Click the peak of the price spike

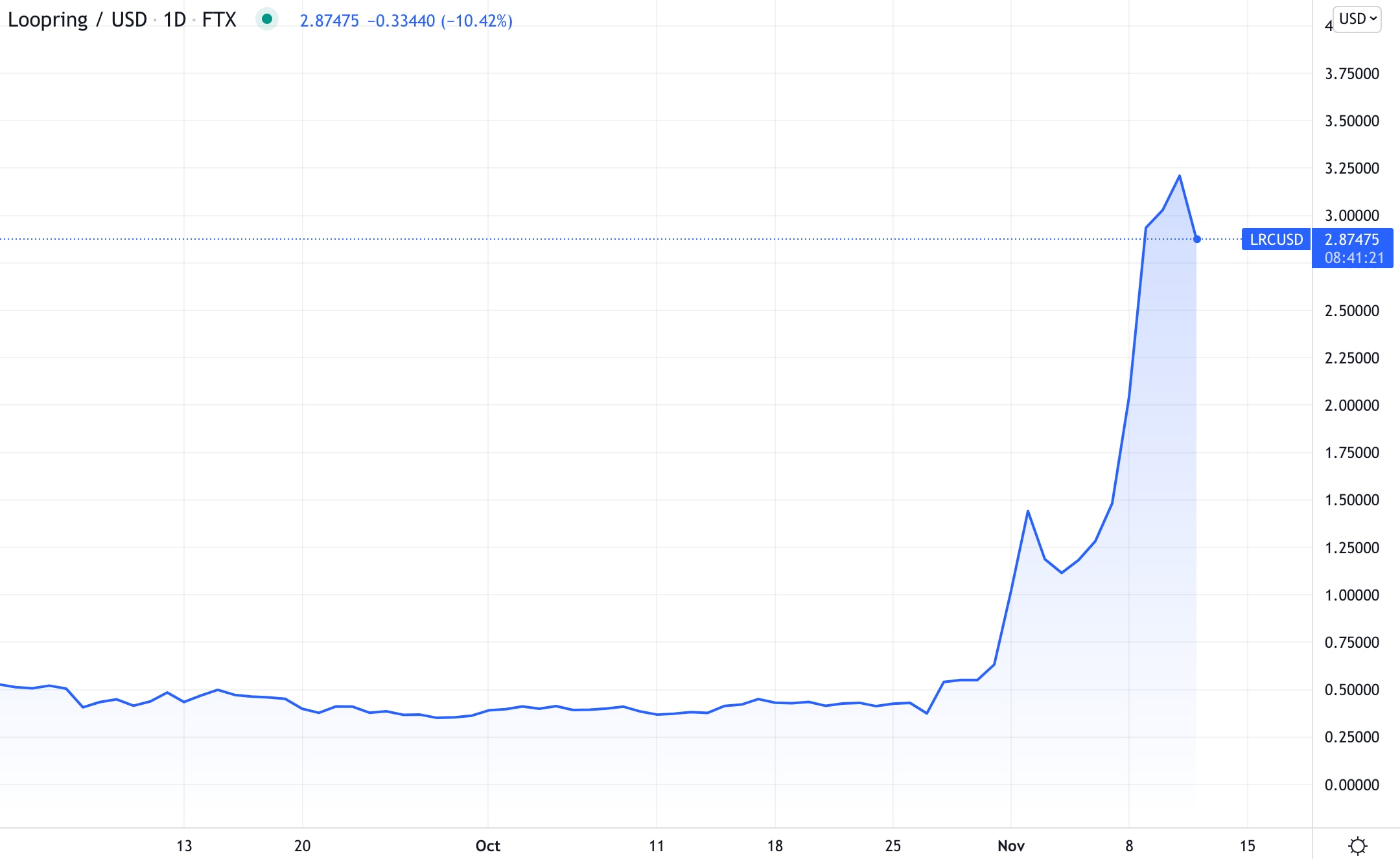coord(1180,175)
